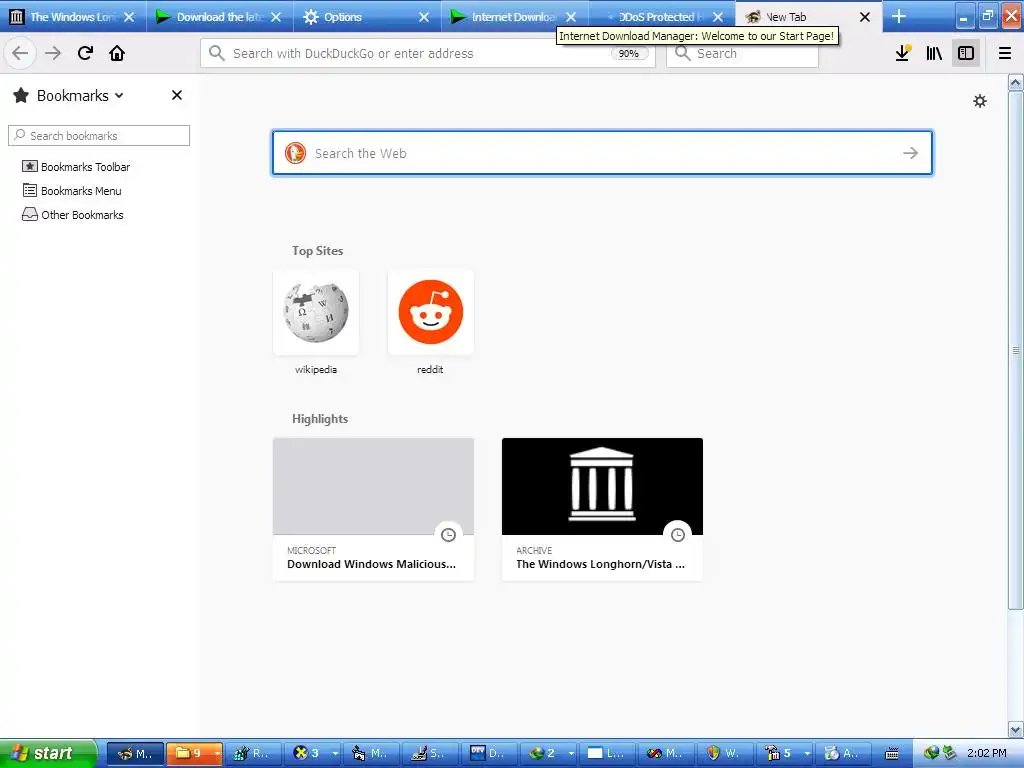Click the clock icon on Microsoft card
This screenshot has height=768, width=1024.
[448, 535]
